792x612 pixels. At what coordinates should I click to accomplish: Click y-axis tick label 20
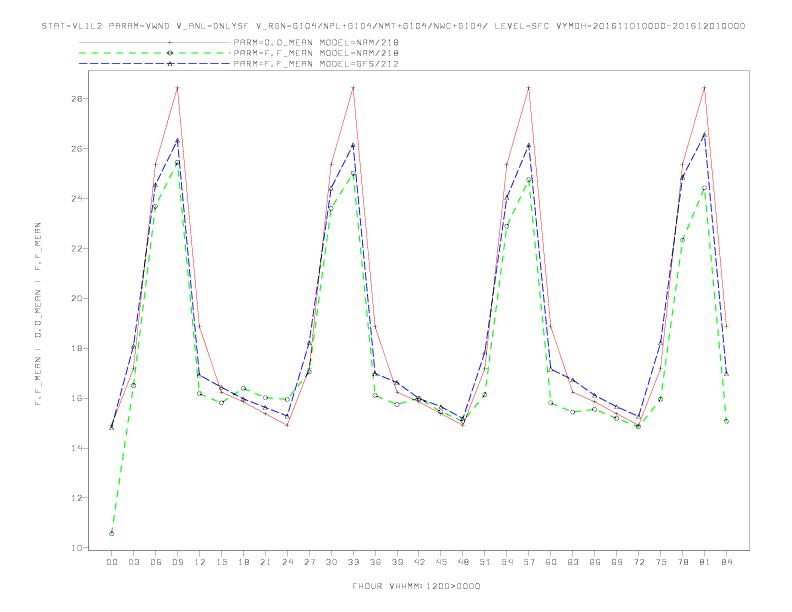pyautogui.click(x=77, y=298)
